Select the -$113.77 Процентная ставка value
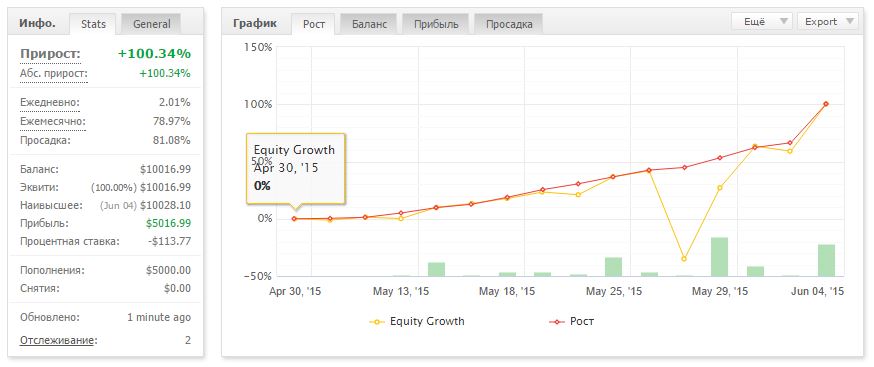 [169, 242]
